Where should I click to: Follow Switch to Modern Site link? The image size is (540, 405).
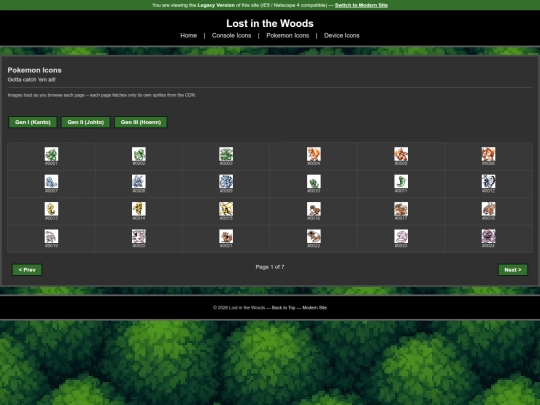click(361, 5)
